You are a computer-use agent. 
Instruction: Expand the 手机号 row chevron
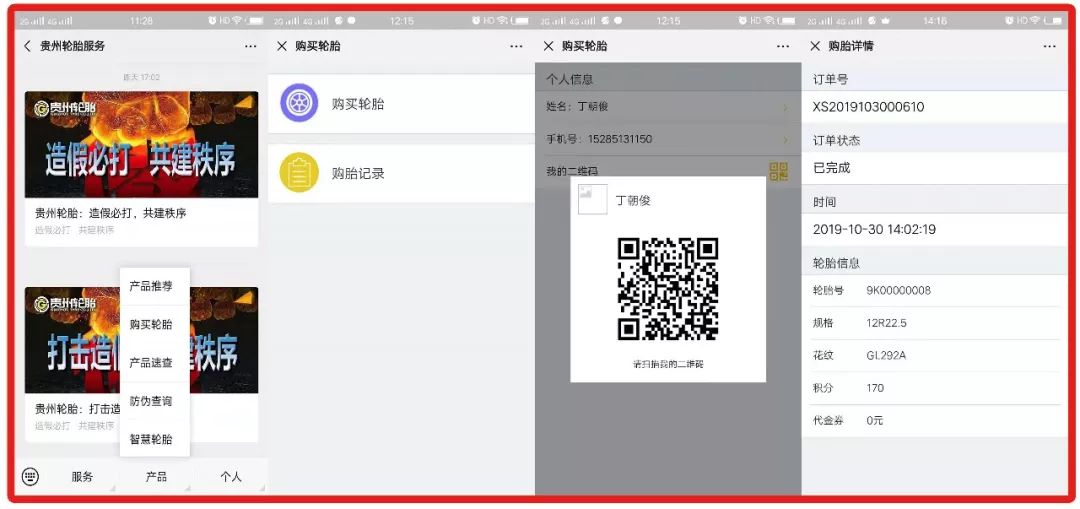[x=785, y=140]
